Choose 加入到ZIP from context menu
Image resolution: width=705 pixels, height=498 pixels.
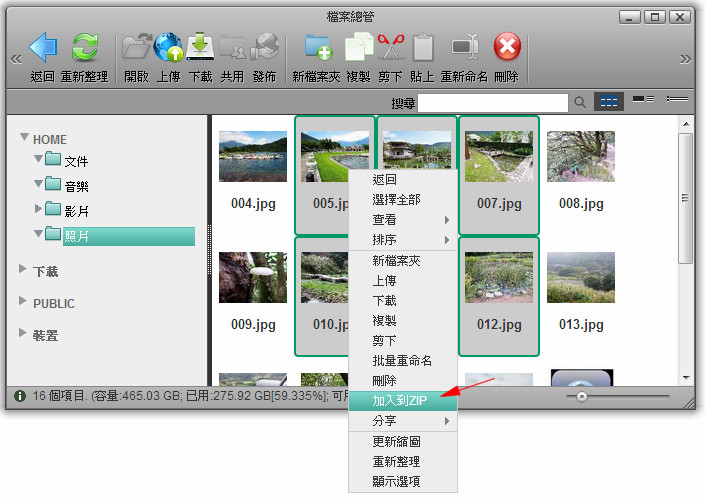[398, 401]
